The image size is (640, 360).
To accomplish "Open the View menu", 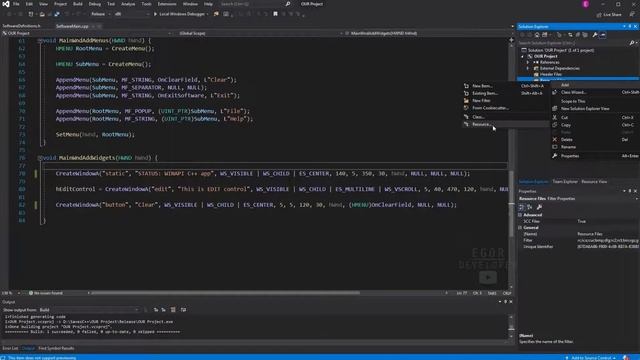I will click(43, 4).
